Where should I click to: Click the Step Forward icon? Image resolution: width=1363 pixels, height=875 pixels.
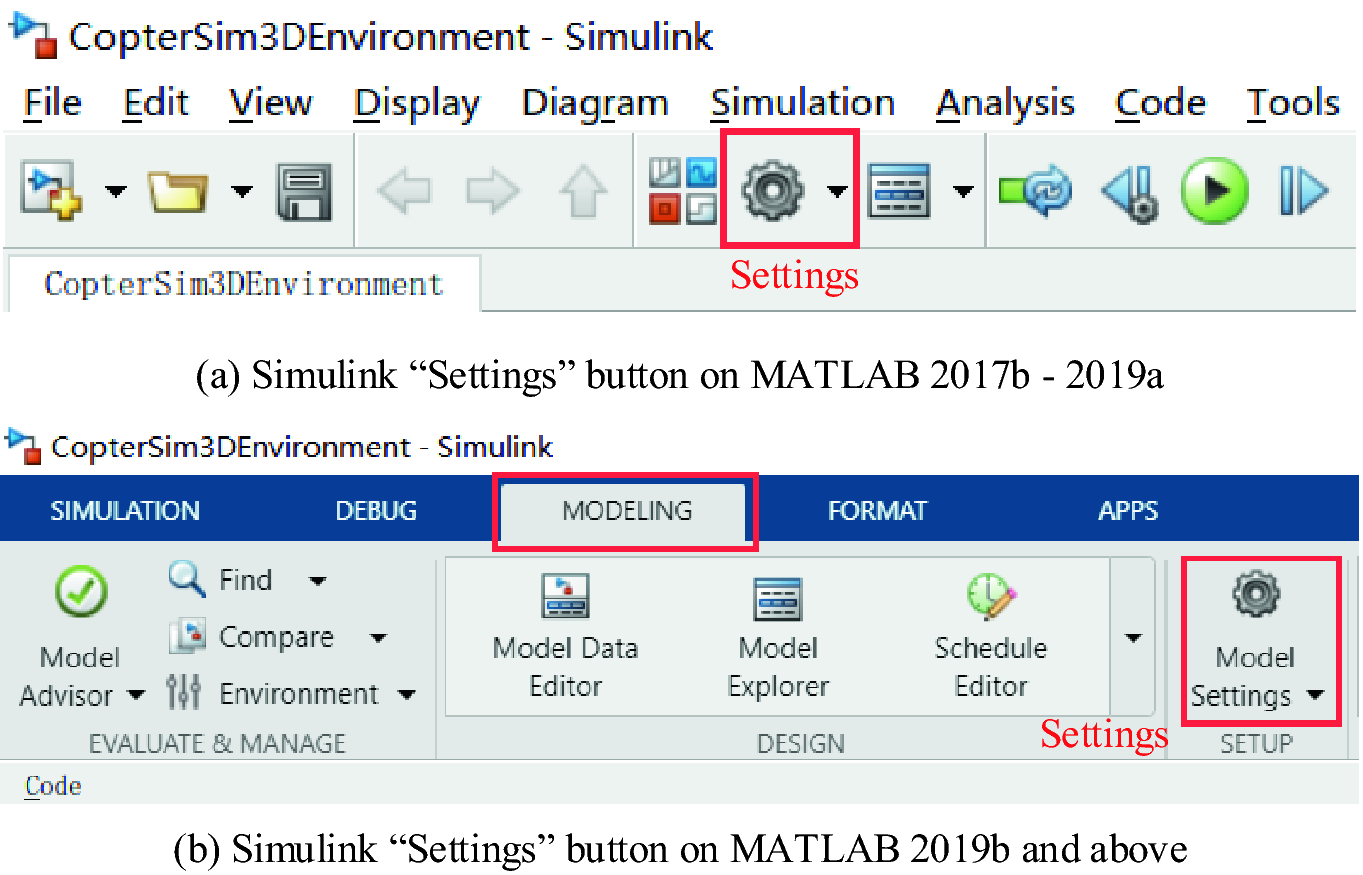1303,190
